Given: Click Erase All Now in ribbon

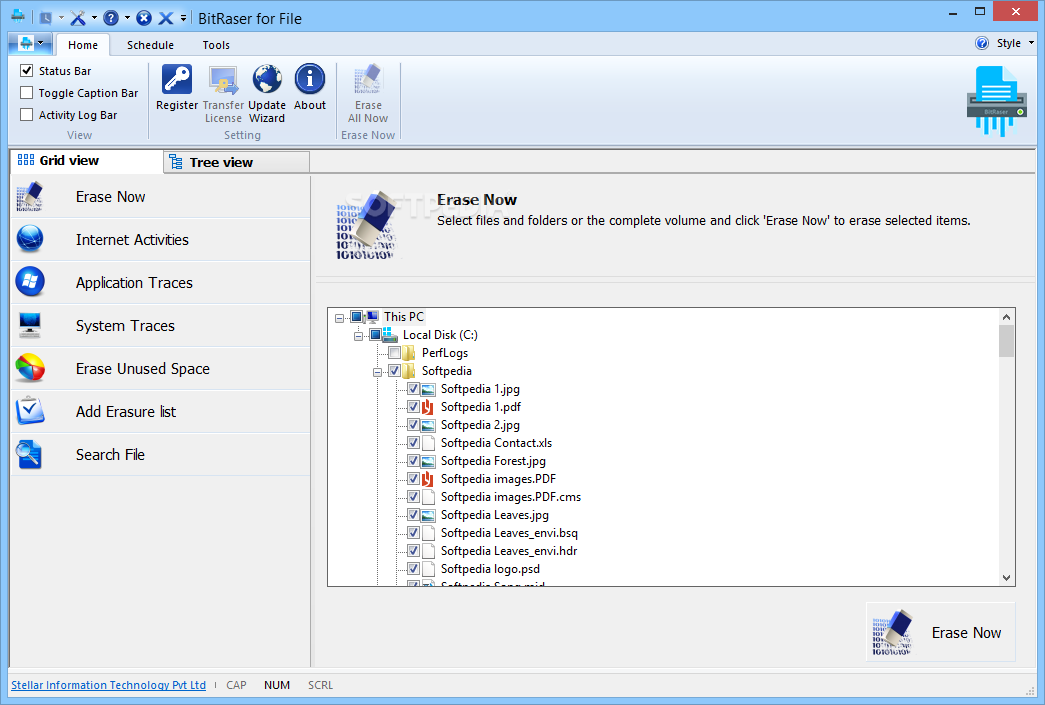Looking at the screenshot, I should [x=368, y=94].
